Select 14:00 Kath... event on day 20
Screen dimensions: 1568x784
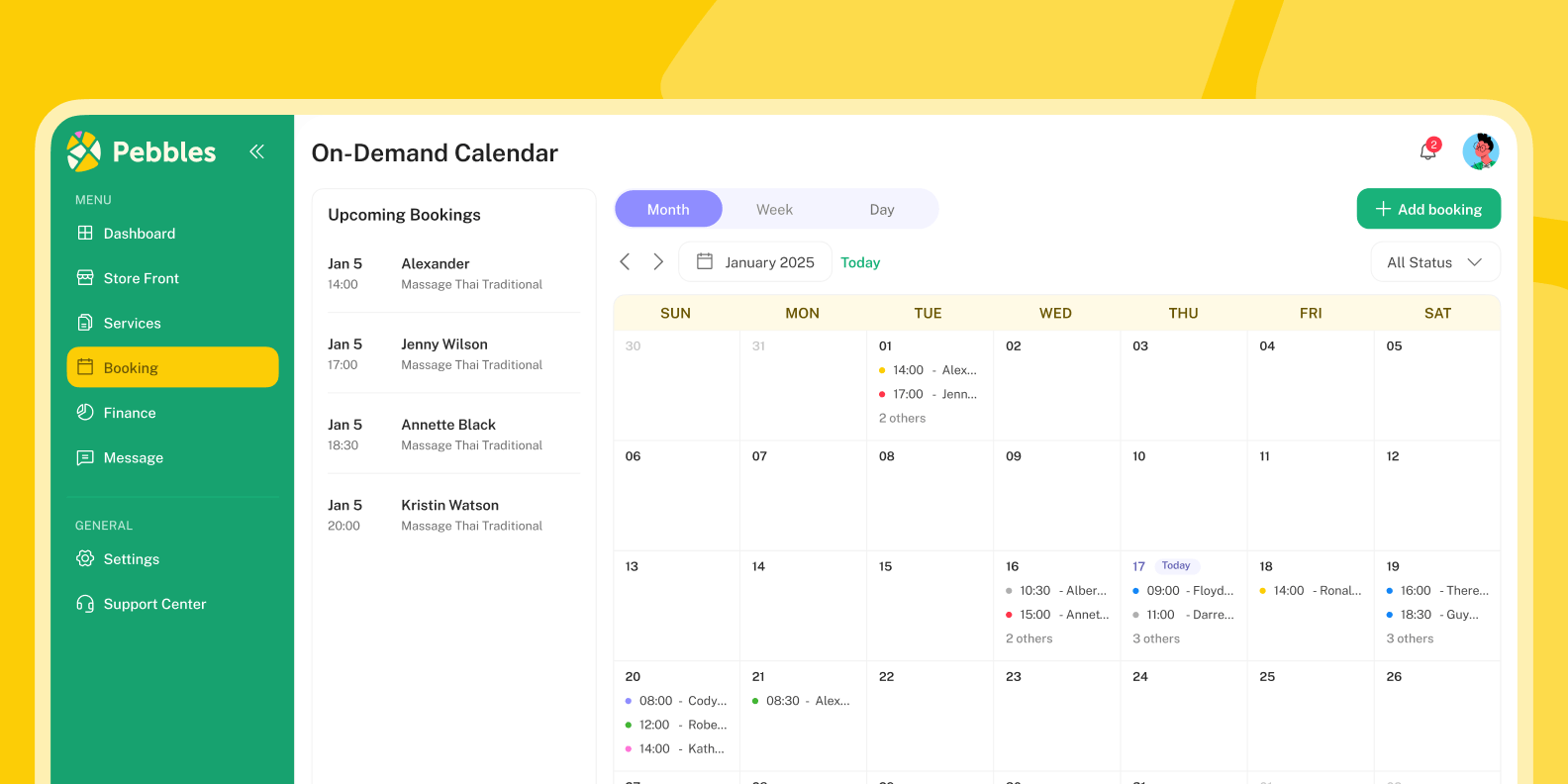click(x=675, y=748)
